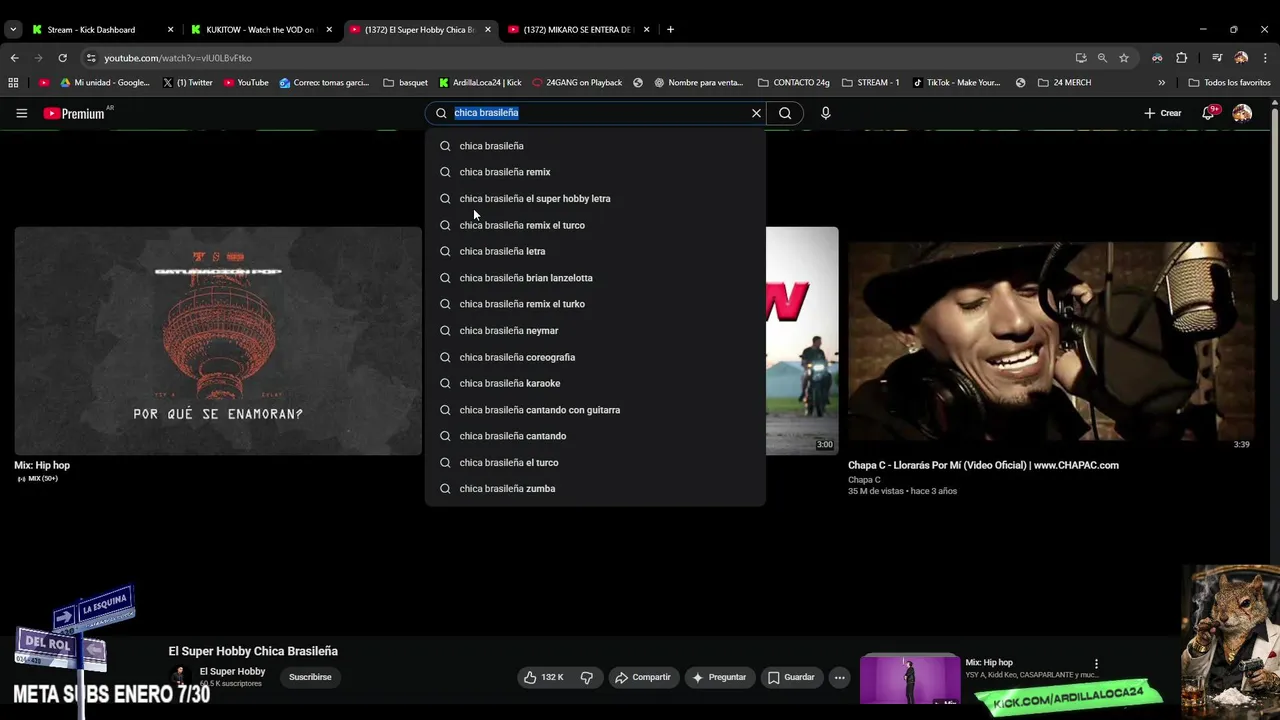The width and height of the screenshot is (1280, 720).
Task: Open the Twitter bookmark
Action: tap(187, 83)
